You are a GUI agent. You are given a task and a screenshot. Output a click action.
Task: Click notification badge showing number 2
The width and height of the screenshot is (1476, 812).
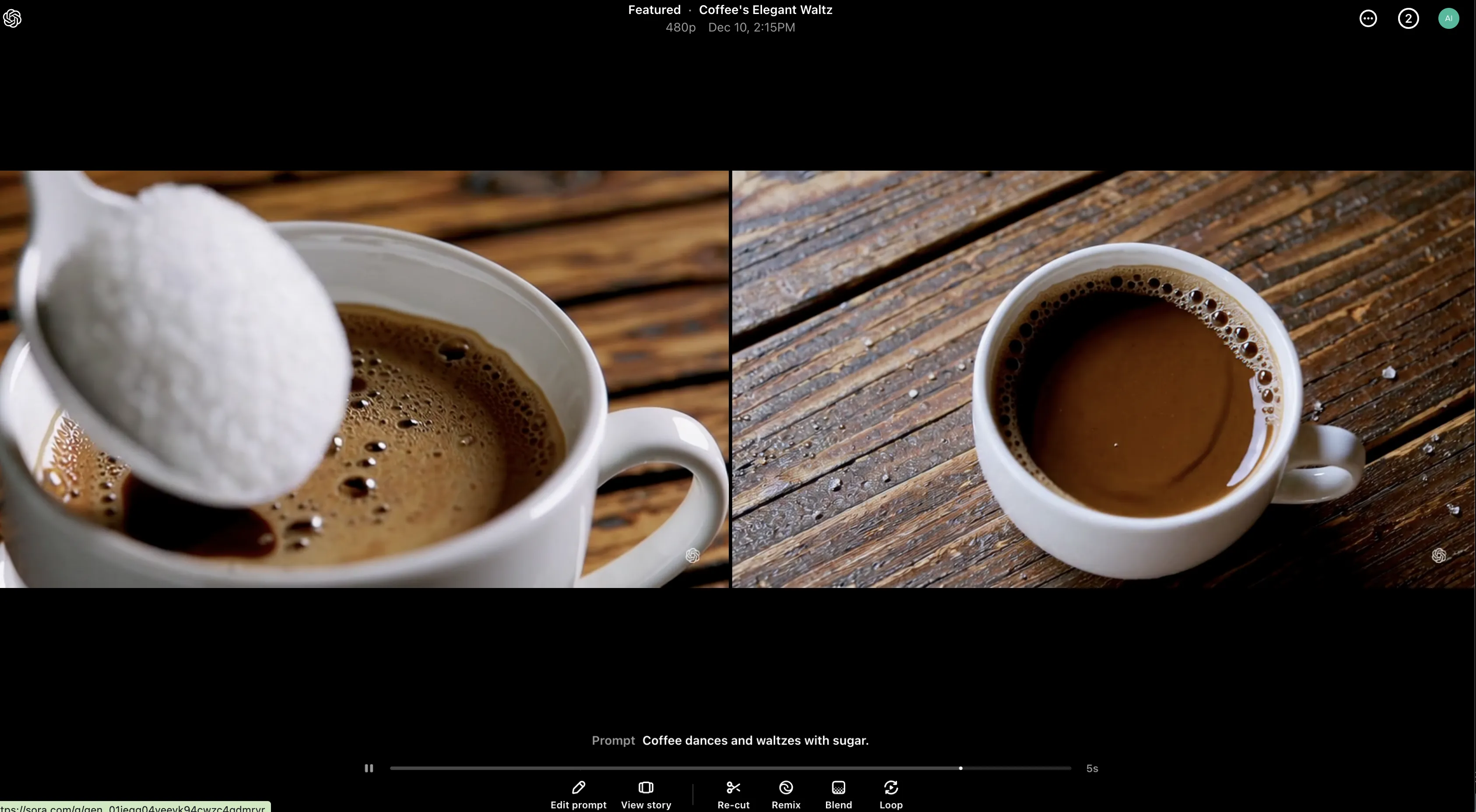[x=1409, y=18]
